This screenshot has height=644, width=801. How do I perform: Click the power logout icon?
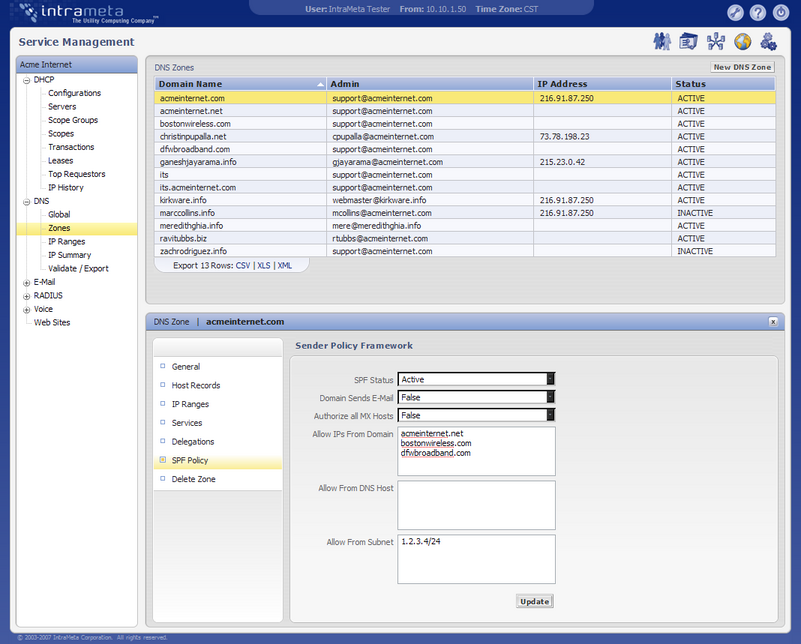[781, 12]
